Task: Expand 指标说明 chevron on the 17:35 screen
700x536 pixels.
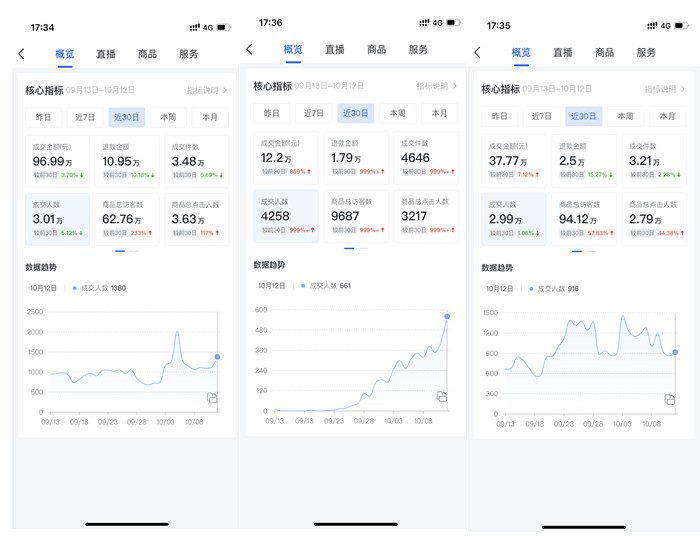Action: (683, 89)
